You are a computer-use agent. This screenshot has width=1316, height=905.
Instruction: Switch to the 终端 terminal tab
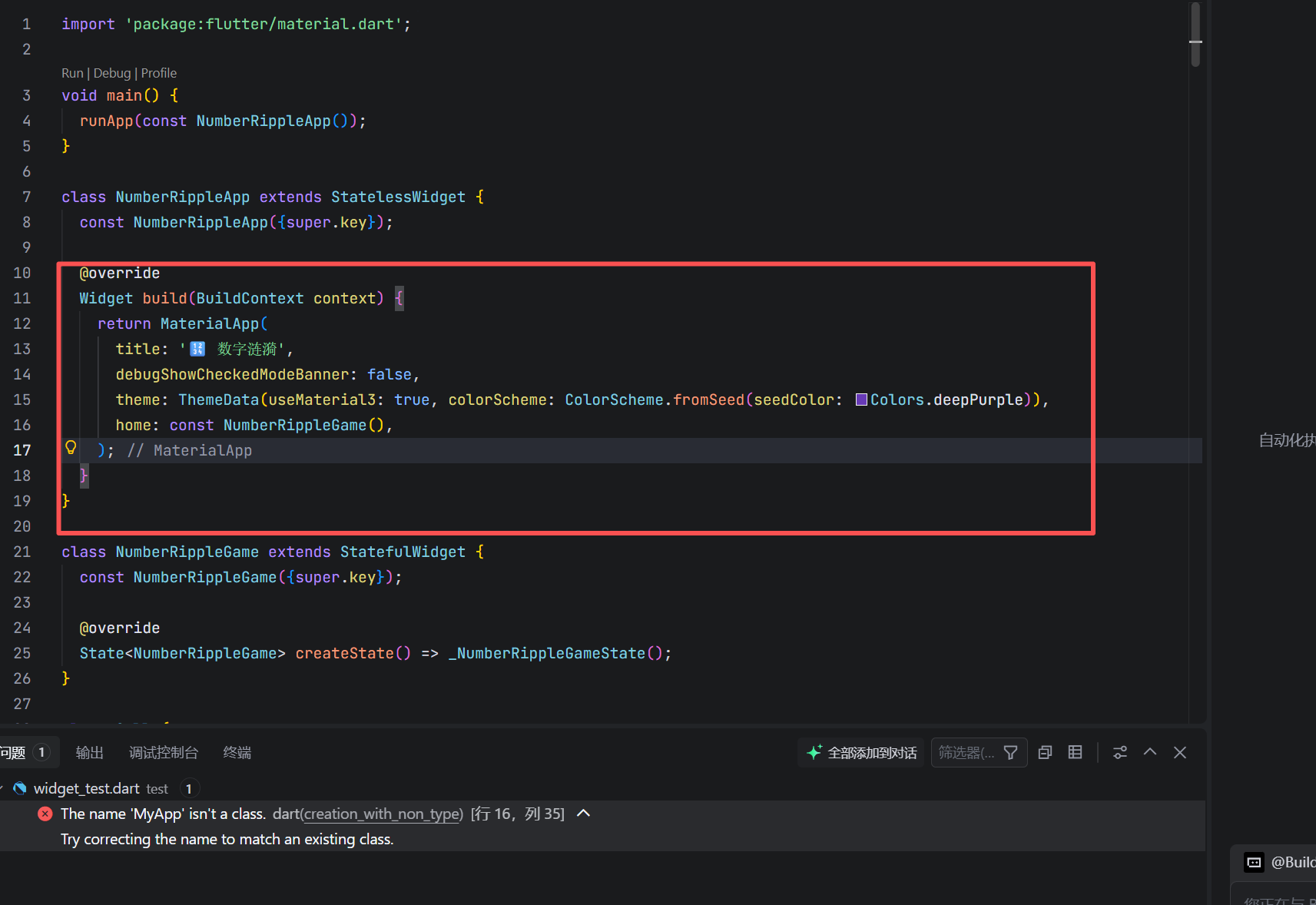tap(237, 753)
